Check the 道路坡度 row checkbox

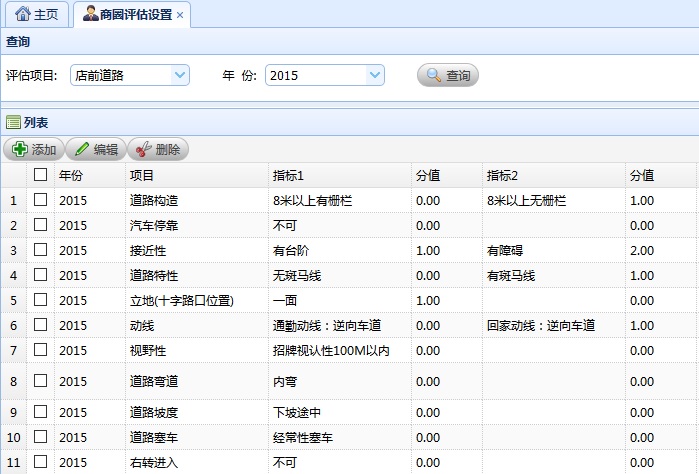41,411
